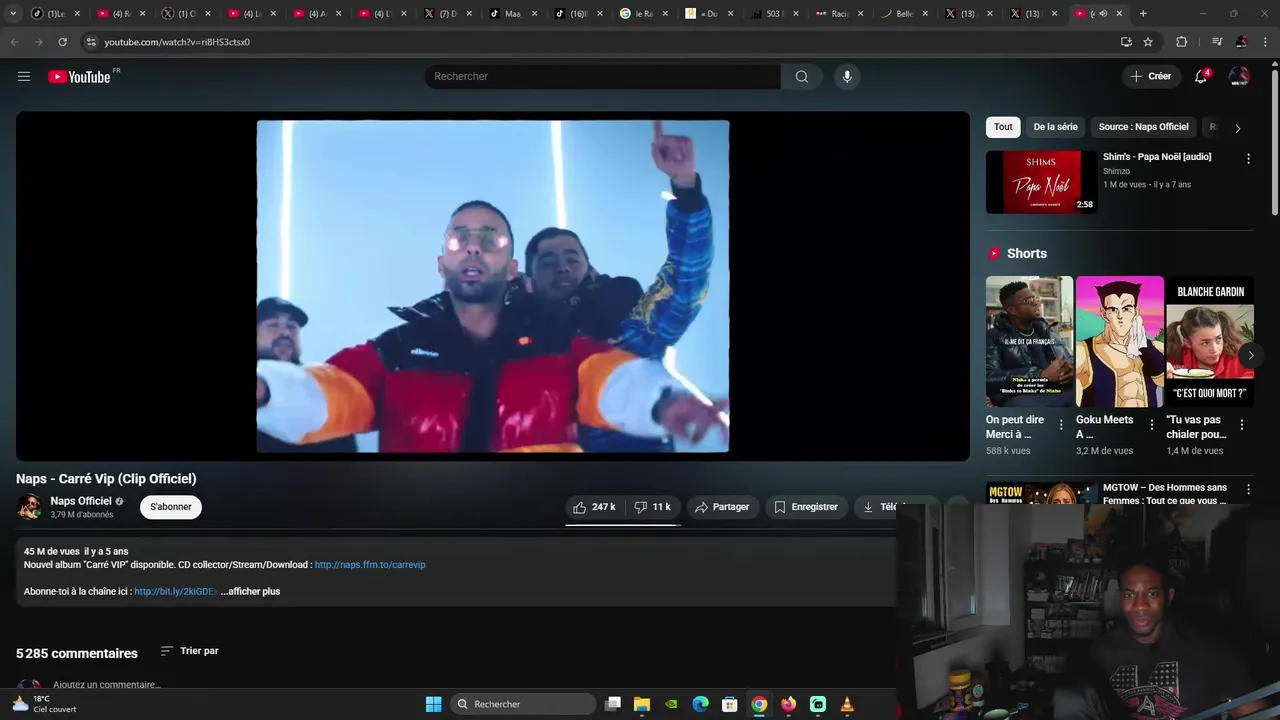
Task: Go back in browser history
Action: click(14, 42)
